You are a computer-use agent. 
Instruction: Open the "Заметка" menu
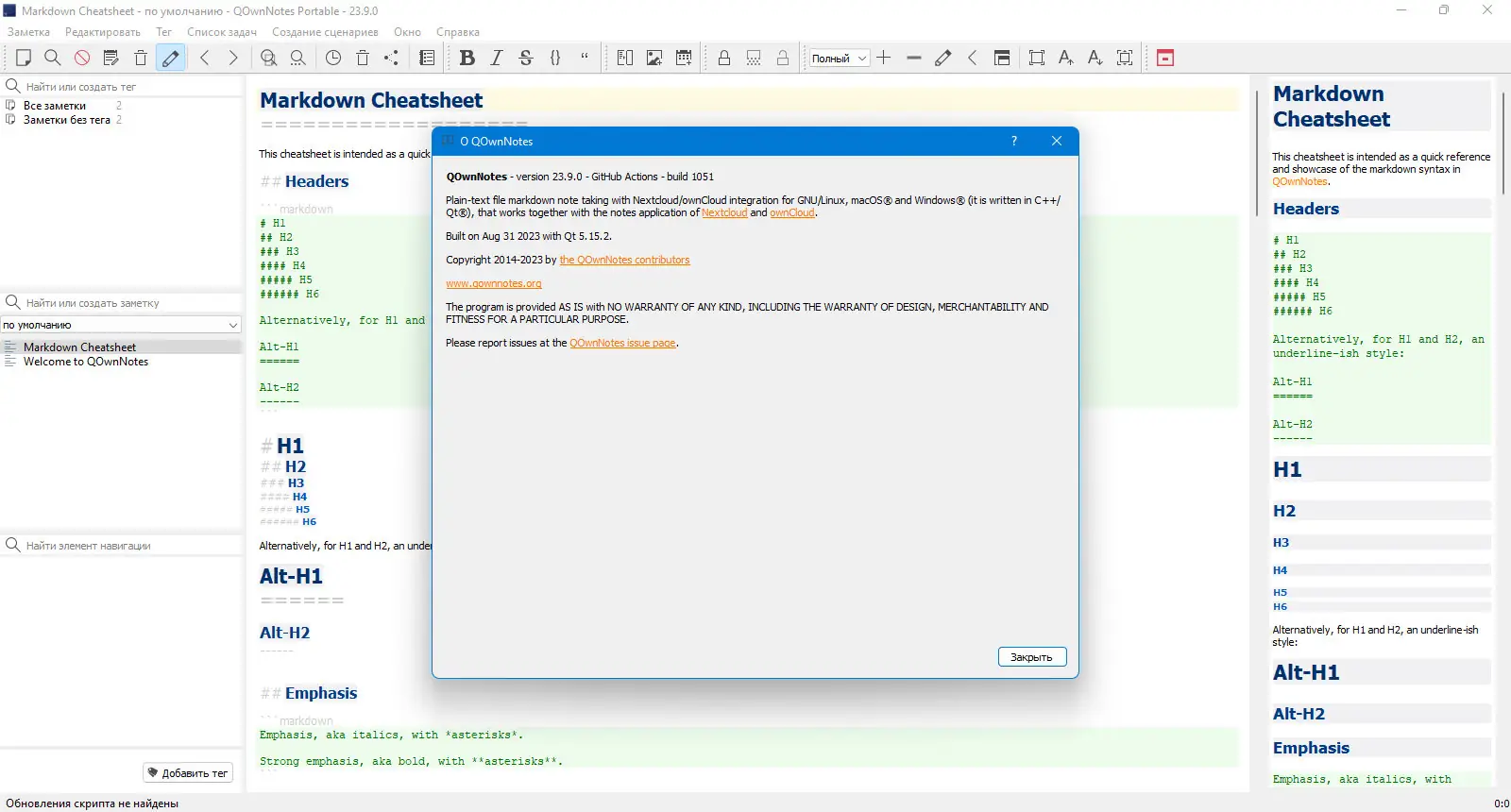point(28,32)
